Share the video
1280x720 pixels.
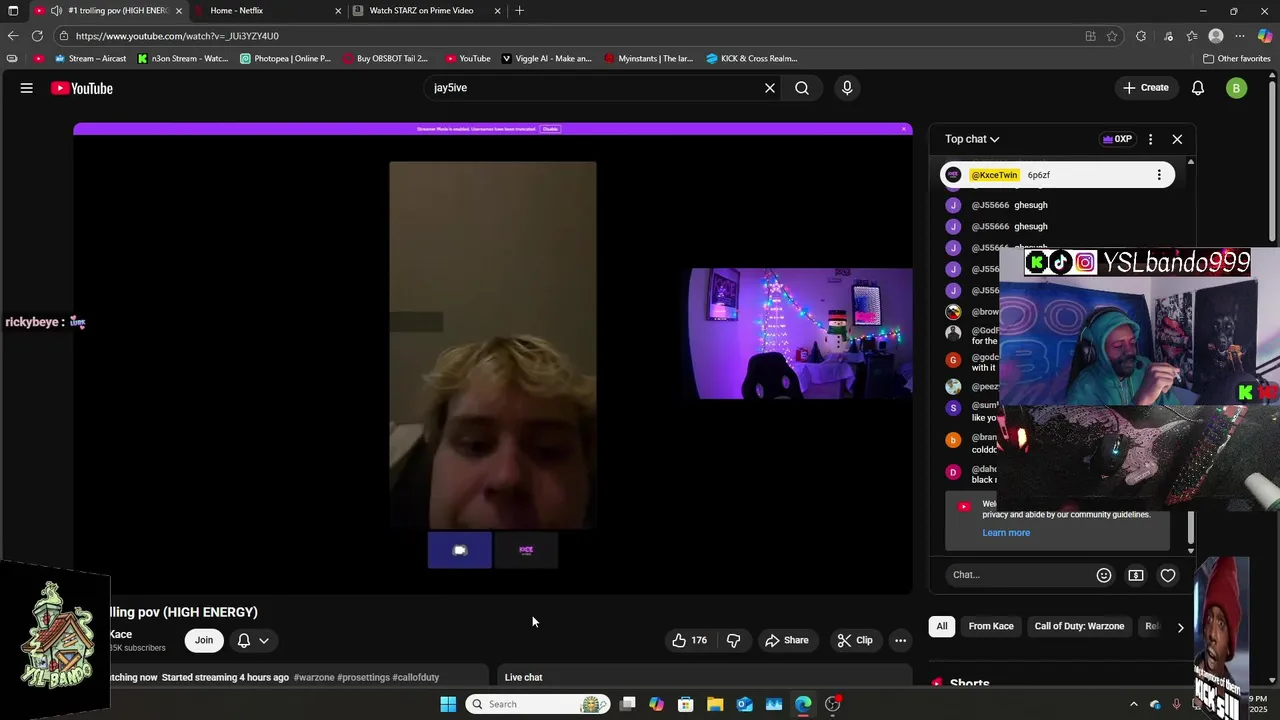point(786,640)
